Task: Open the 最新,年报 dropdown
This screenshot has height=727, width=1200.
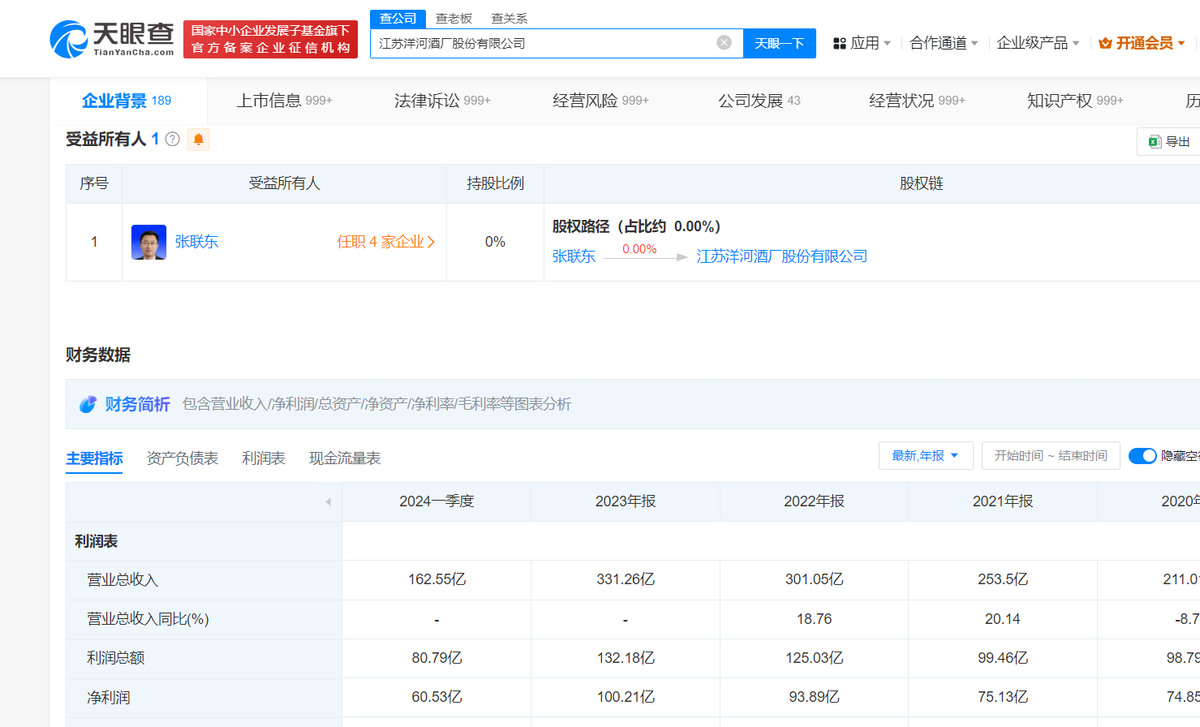Action: 925,456
